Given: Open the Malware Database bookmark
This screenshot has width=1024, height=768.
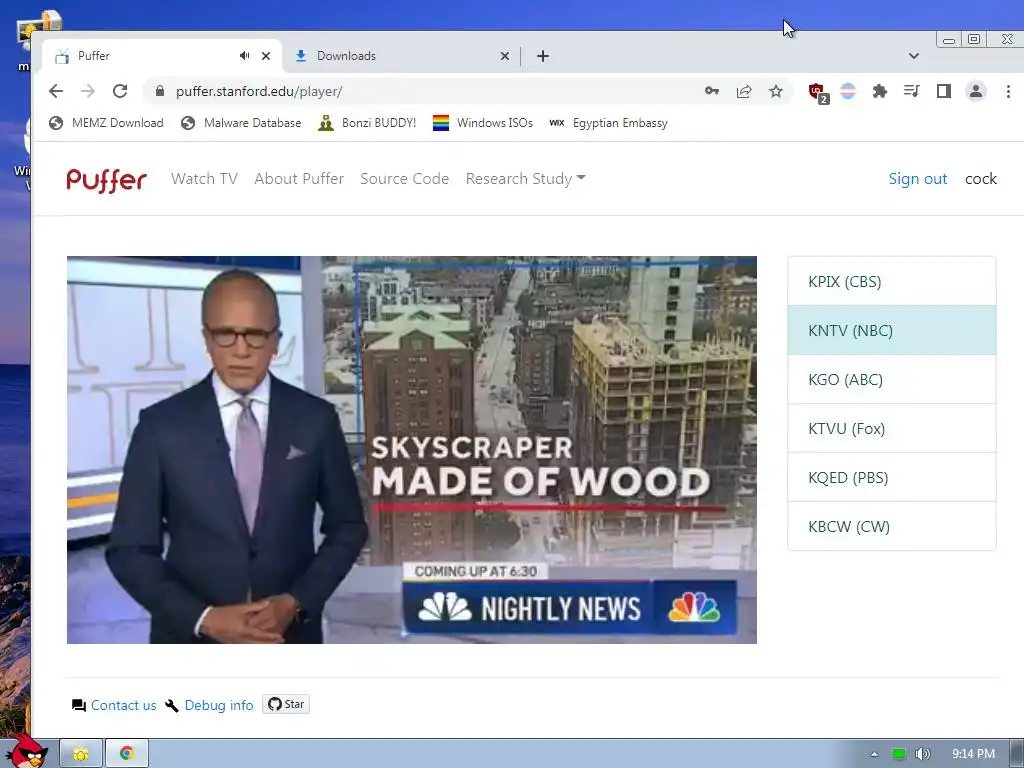Looking at the screenshot, I should pyautogui.click(x=241, y=123).
